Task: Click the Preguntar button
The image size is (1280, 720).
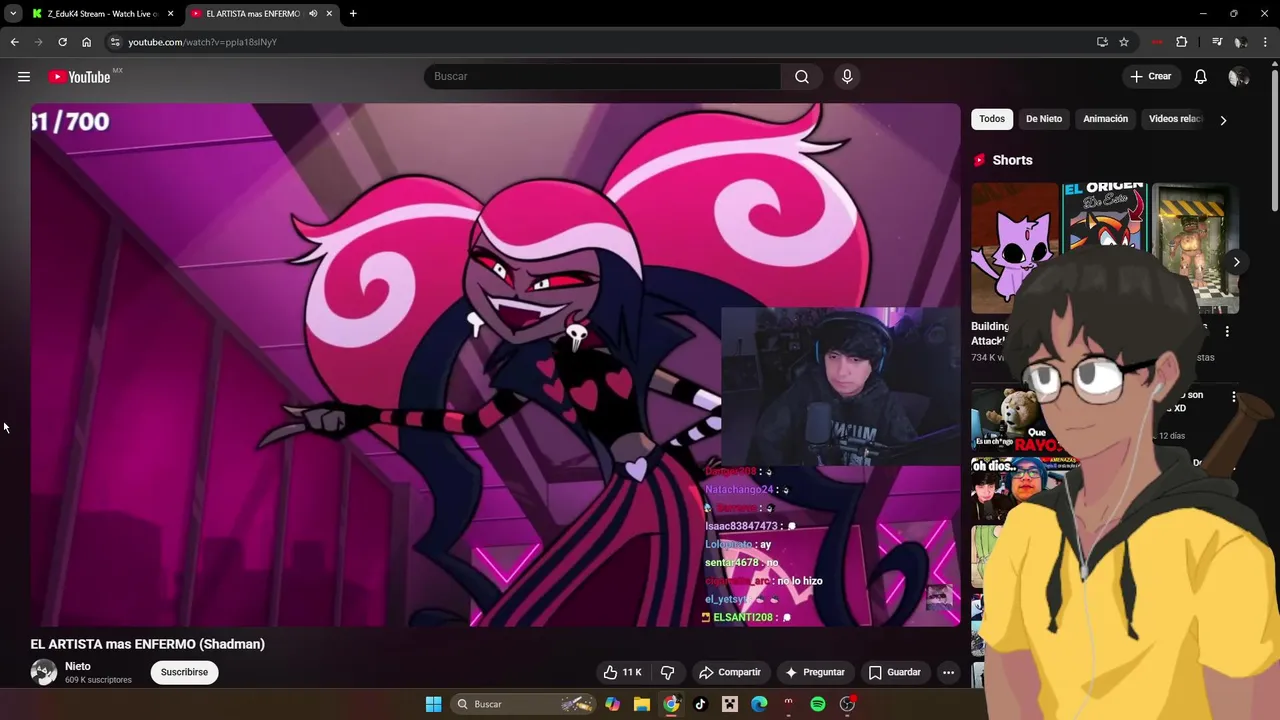Action: click(x=815, y=672)
